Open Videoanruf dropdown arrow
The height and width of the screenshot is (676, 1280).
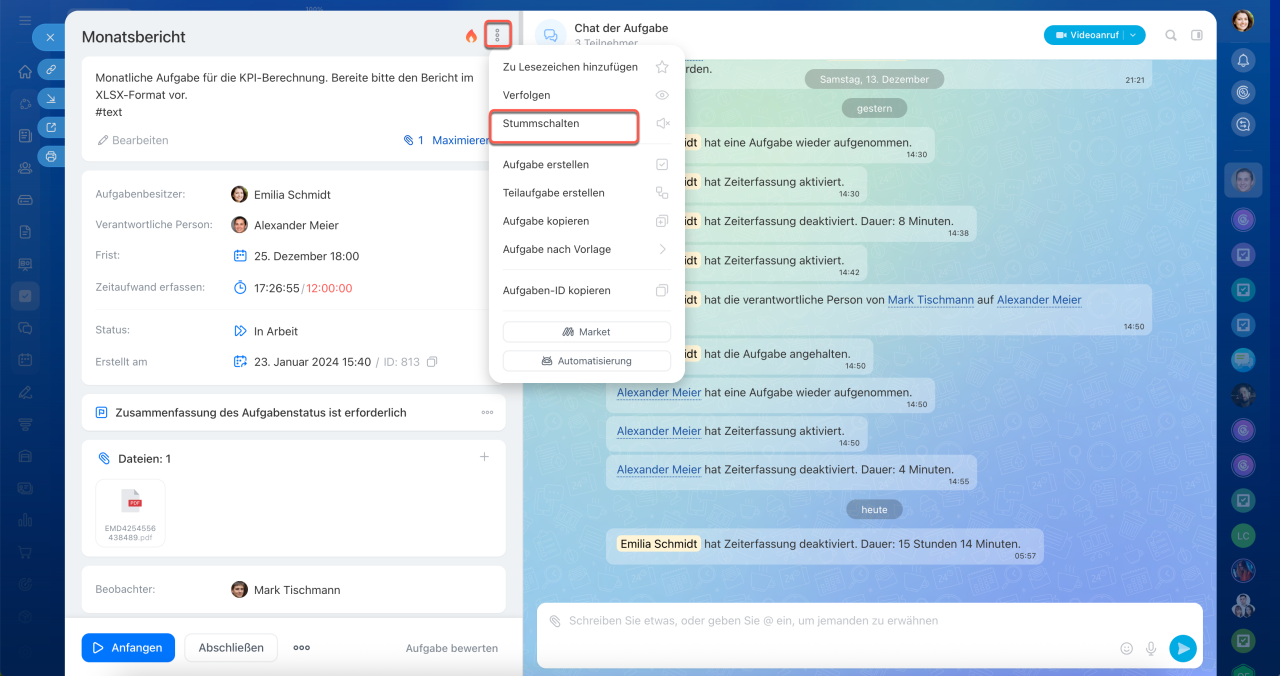[1133, 35]
